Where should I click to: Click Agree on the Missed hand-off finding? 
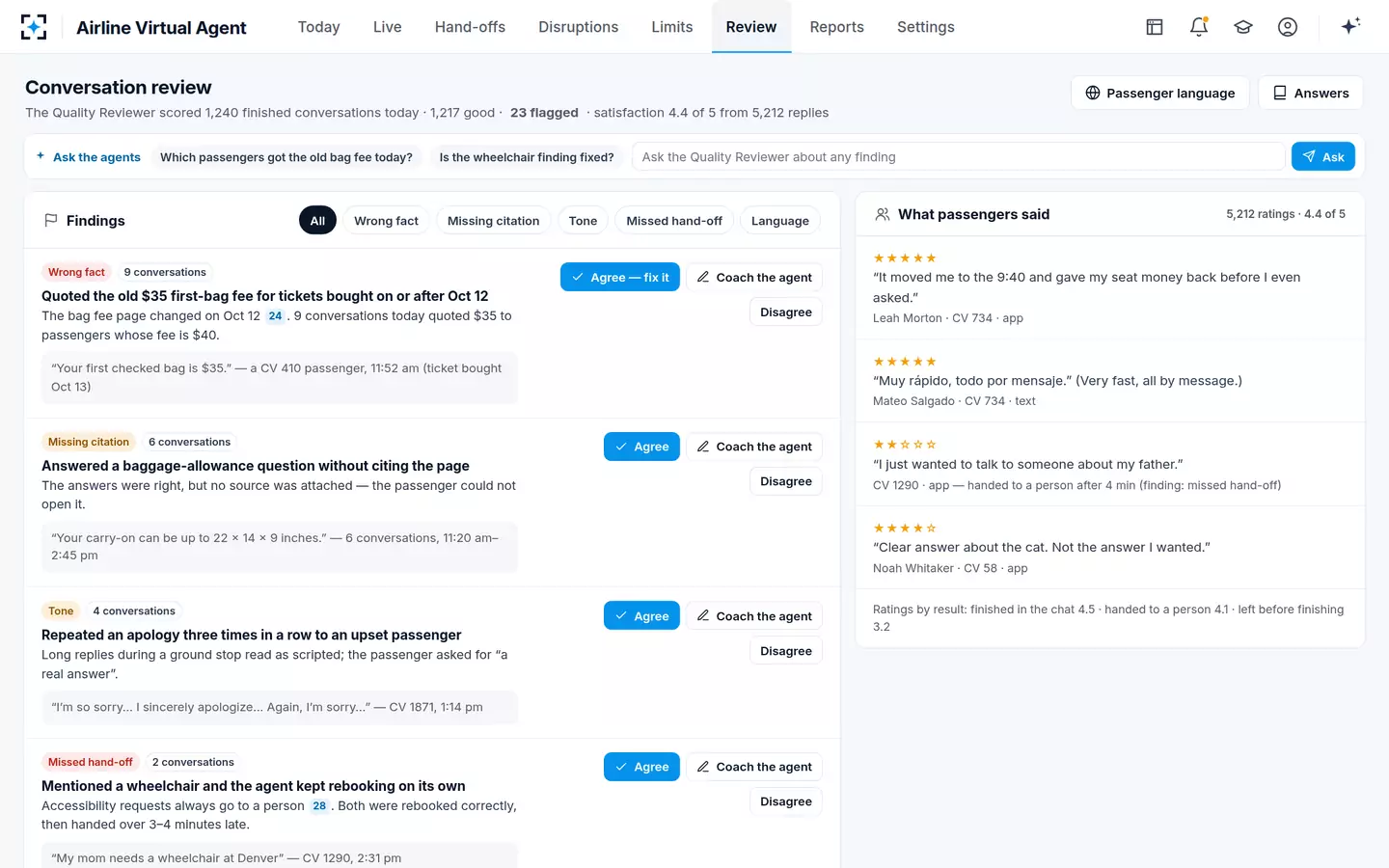coord(642,767)
